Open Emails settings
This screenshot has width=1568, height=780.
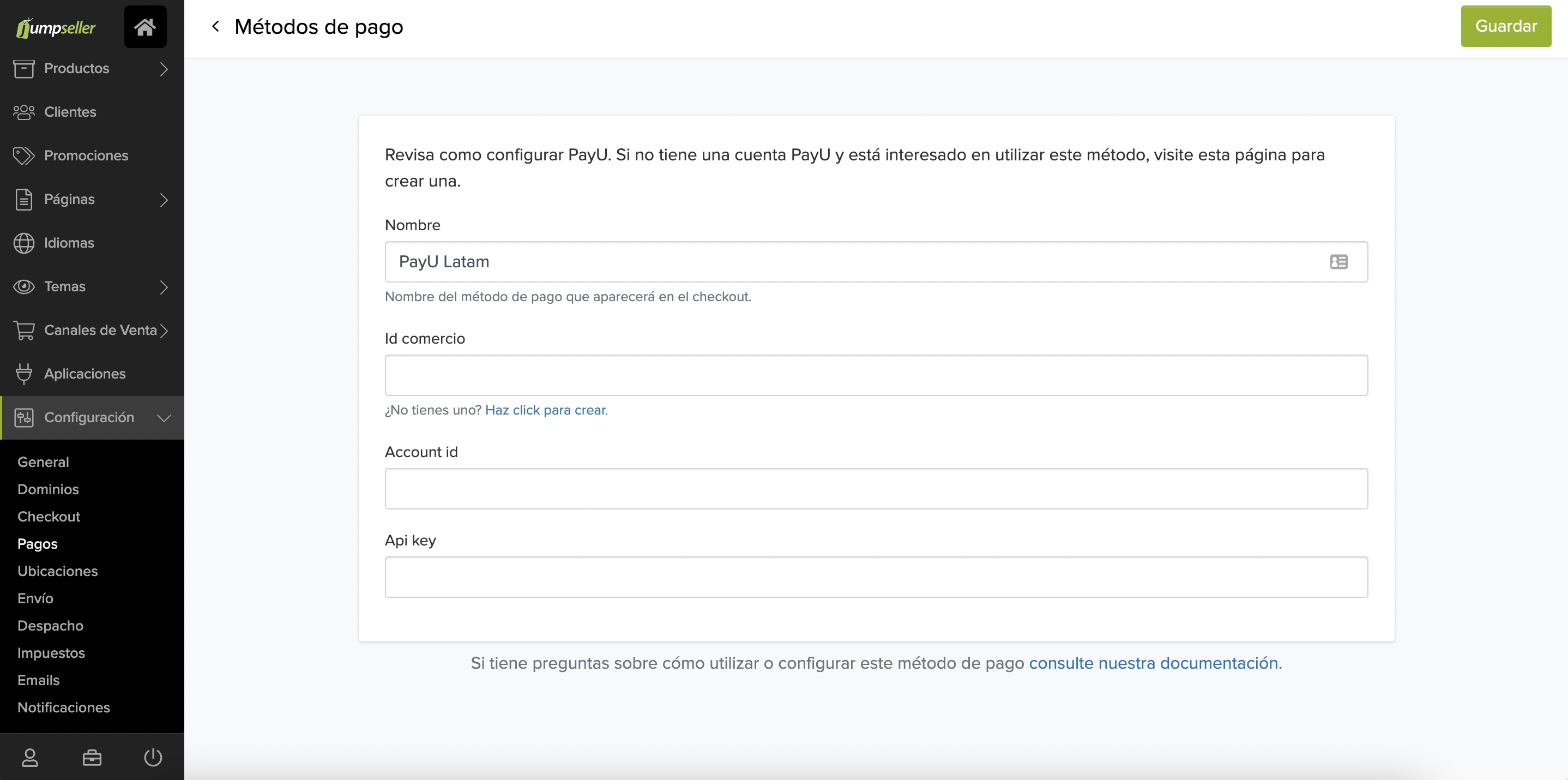(38, 680)
